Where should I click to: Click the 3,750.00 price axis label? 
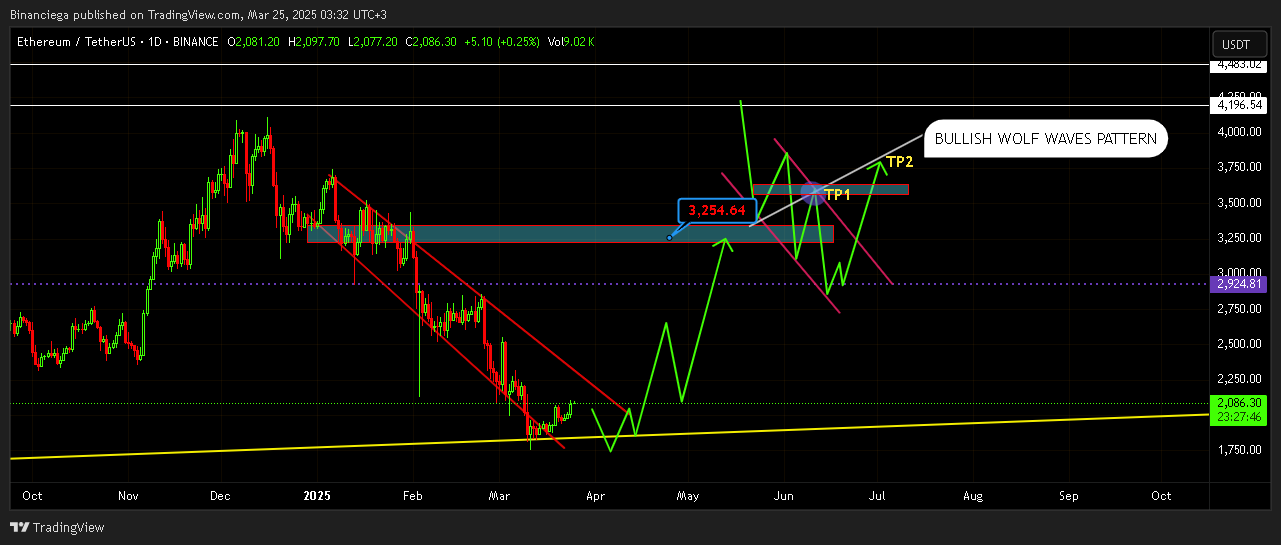pyautogui.click(x=1238, y=168)
